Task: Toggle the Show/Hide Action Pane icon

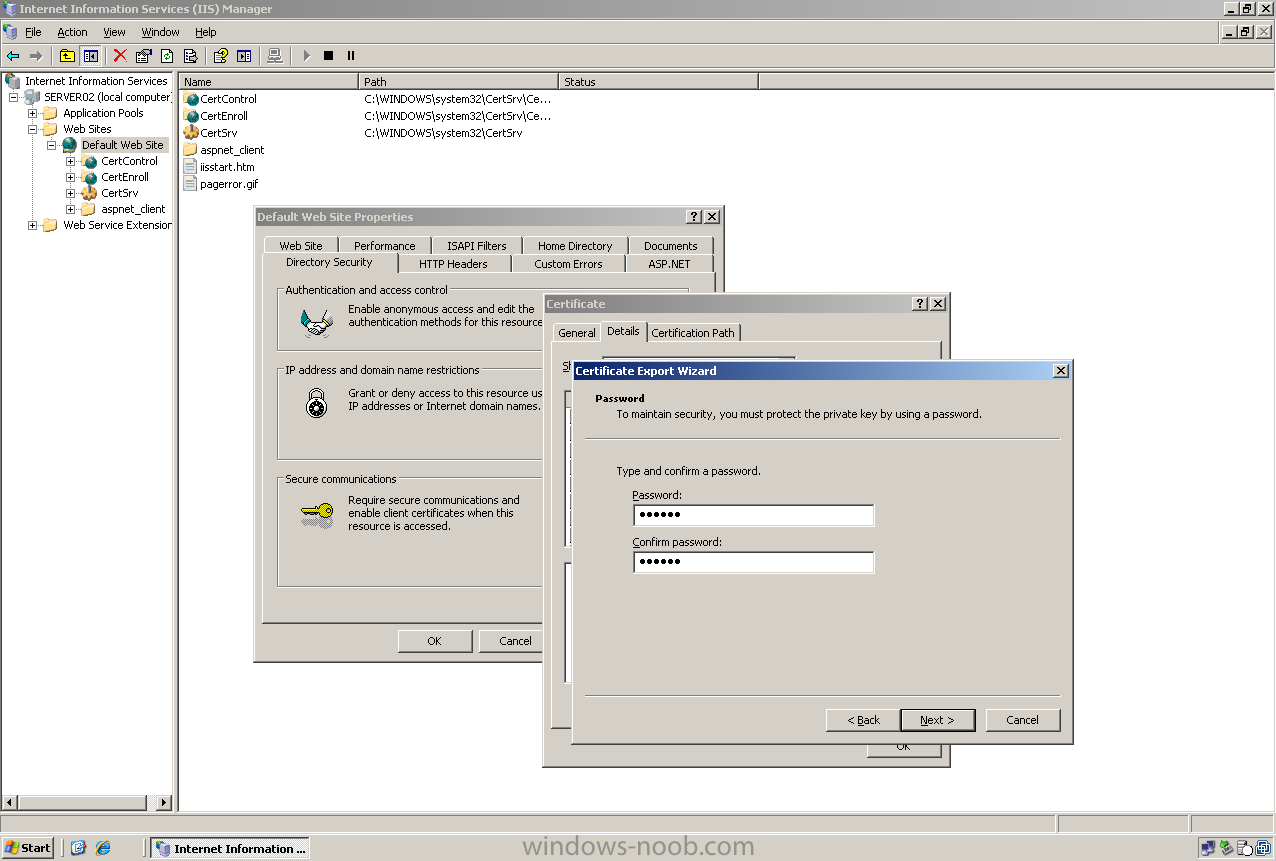Action: tap(244, 56)
